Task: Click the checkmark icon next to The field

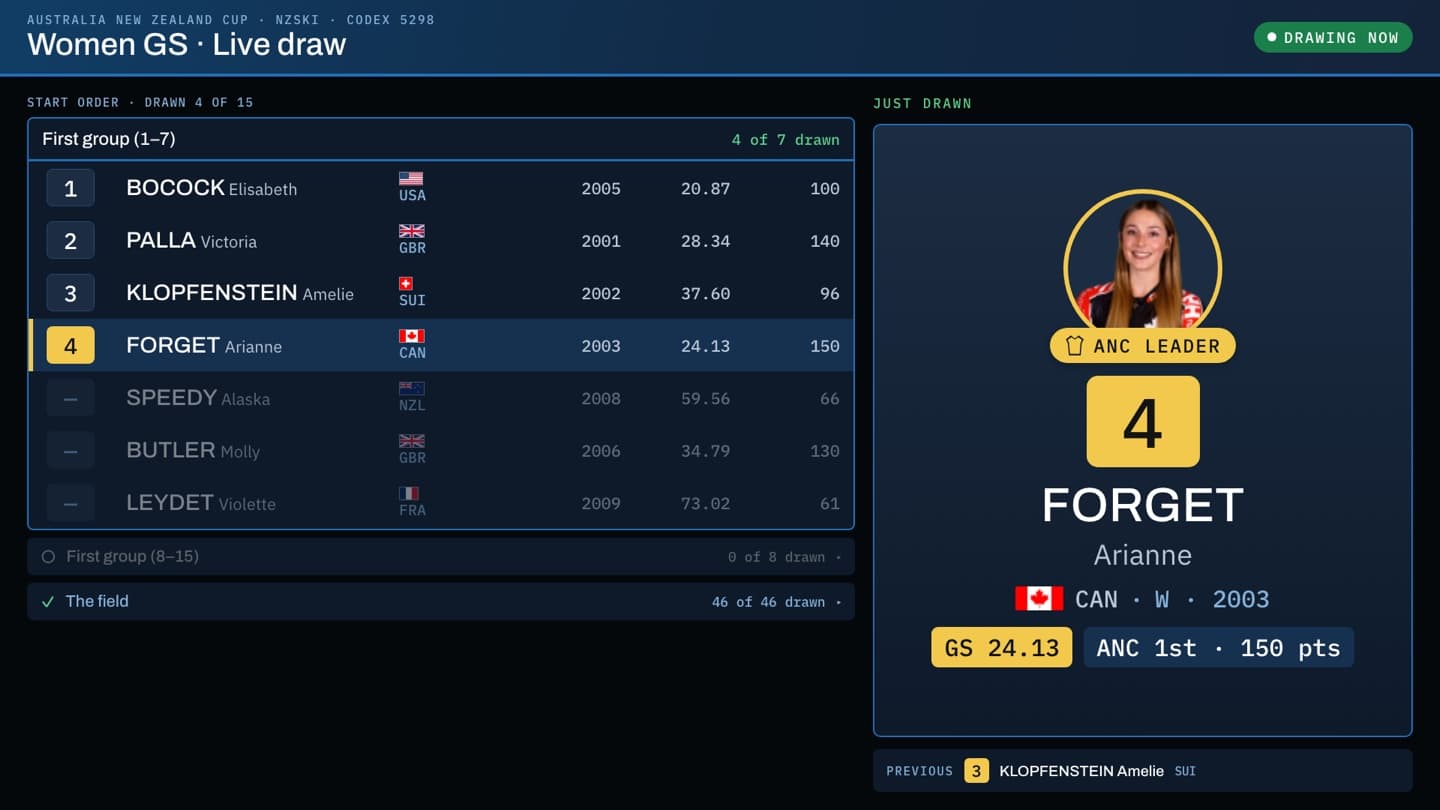Action: (48, 602)
